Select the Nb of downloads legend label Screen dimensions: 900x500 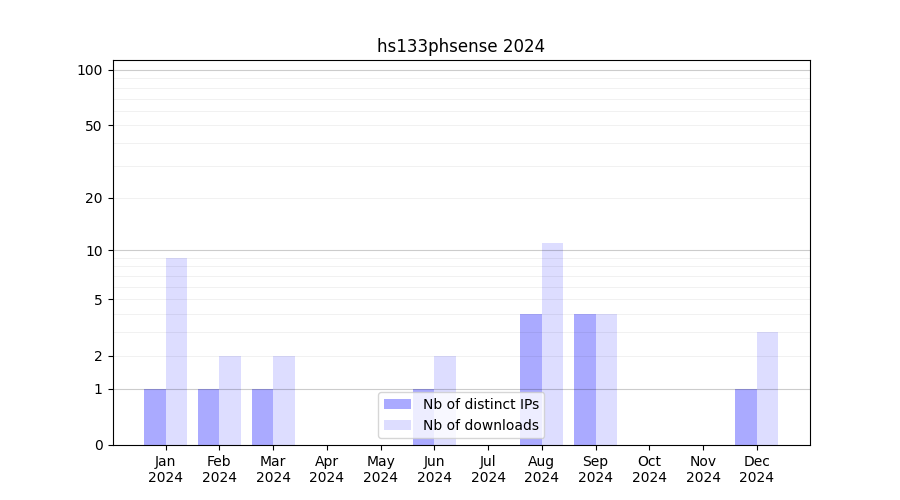pyautogui.click(x=480, y=425)
